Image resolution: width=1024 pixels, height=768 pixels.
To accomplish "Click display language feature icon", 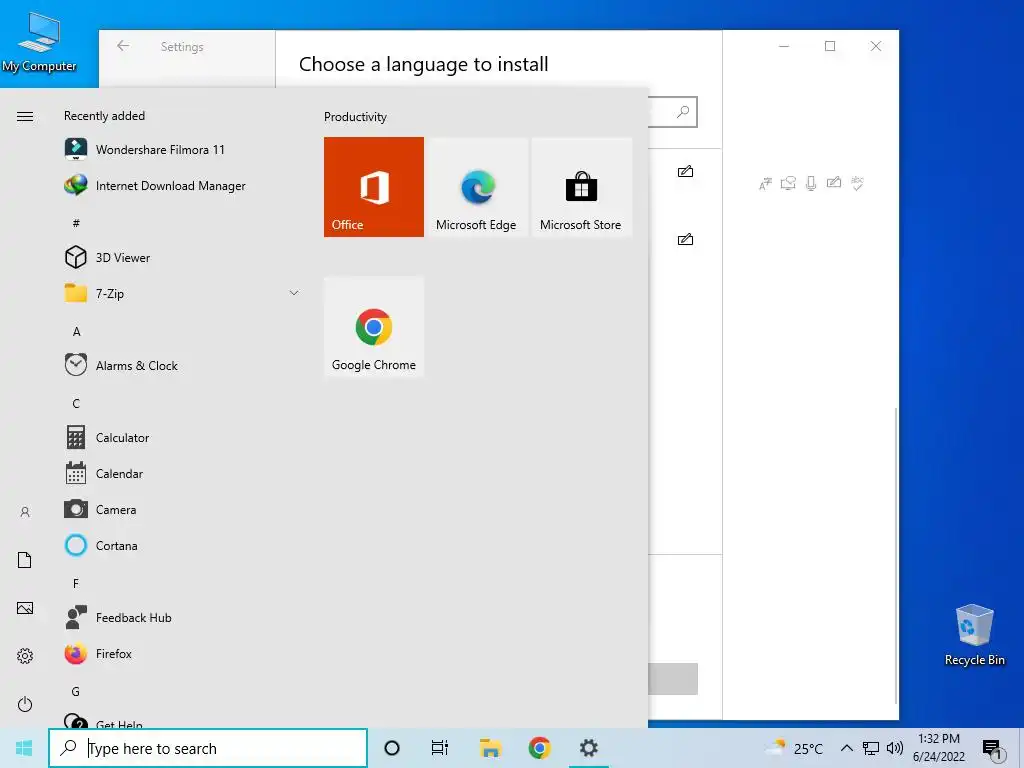I will point(765,184).
